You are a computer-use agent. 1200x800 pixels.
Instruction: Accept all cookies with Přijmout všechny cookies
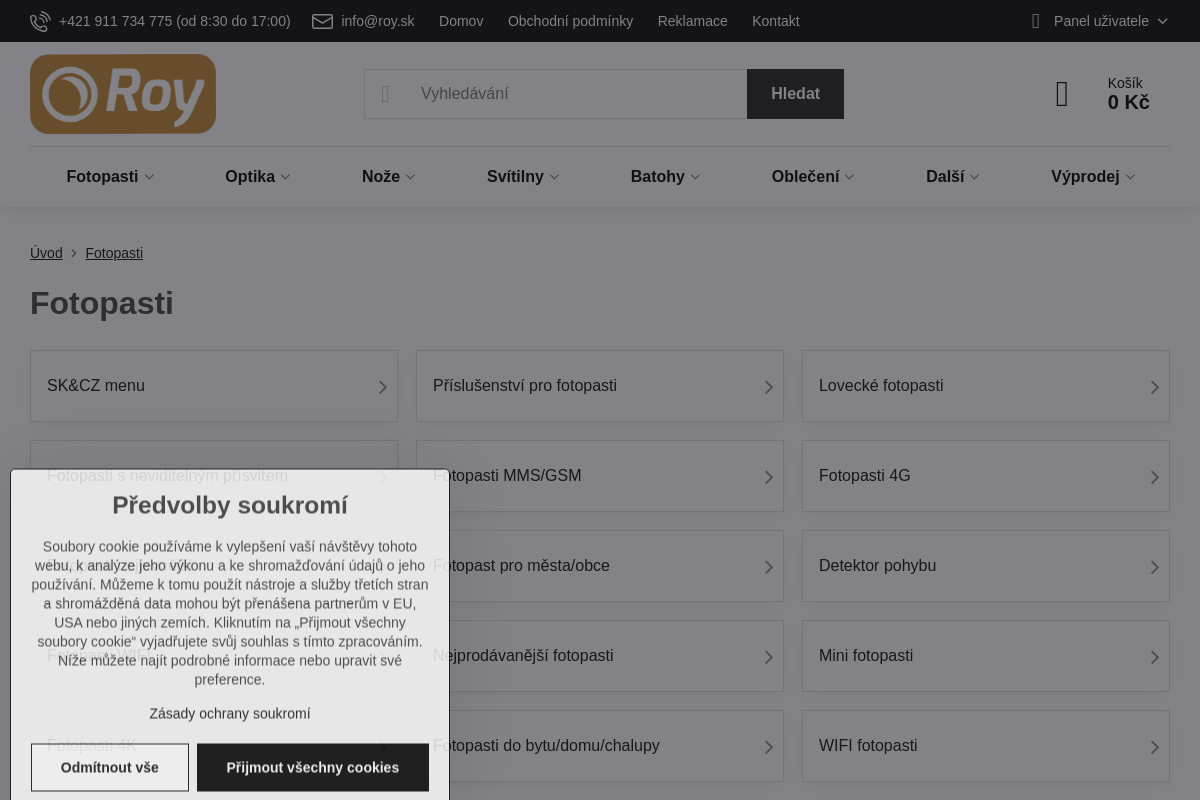pos(313,767)
